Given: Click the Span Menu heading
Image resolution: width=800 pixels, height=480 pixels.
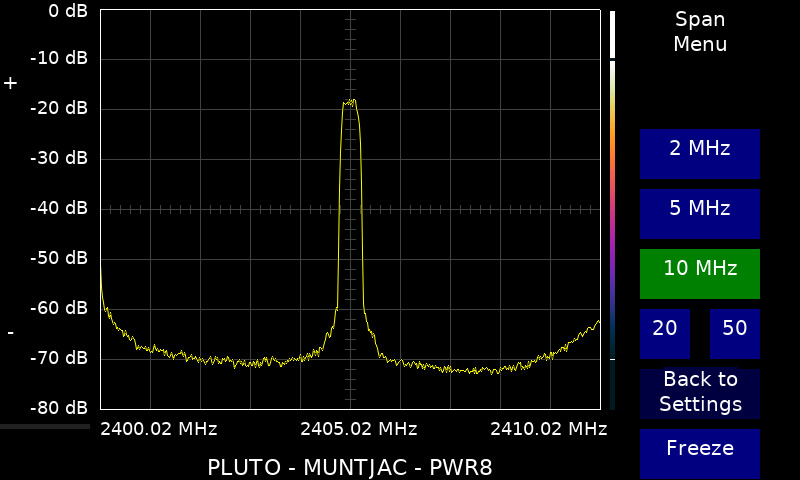Looking at the screenshot, I should pyautogui.click(x=699, y=32).
